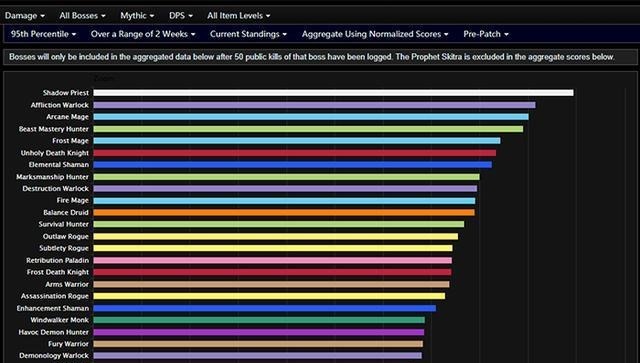Click the Enhancement Shaman label
This screenshot has width=640, height=363.
click(x=52, y=308)
